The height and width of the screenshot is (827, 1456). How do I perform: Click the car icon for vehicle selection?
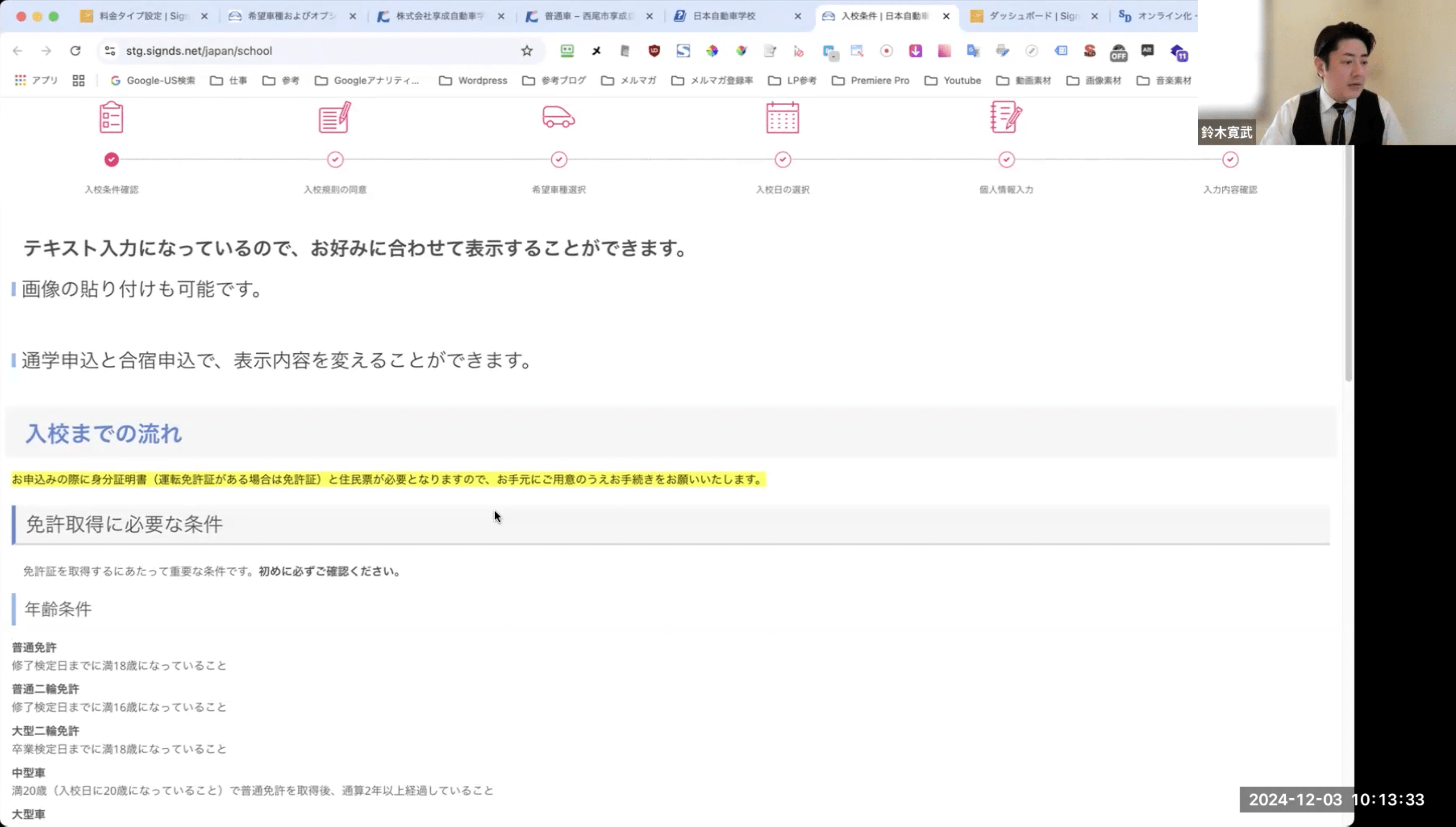click(x=558, y=117)
